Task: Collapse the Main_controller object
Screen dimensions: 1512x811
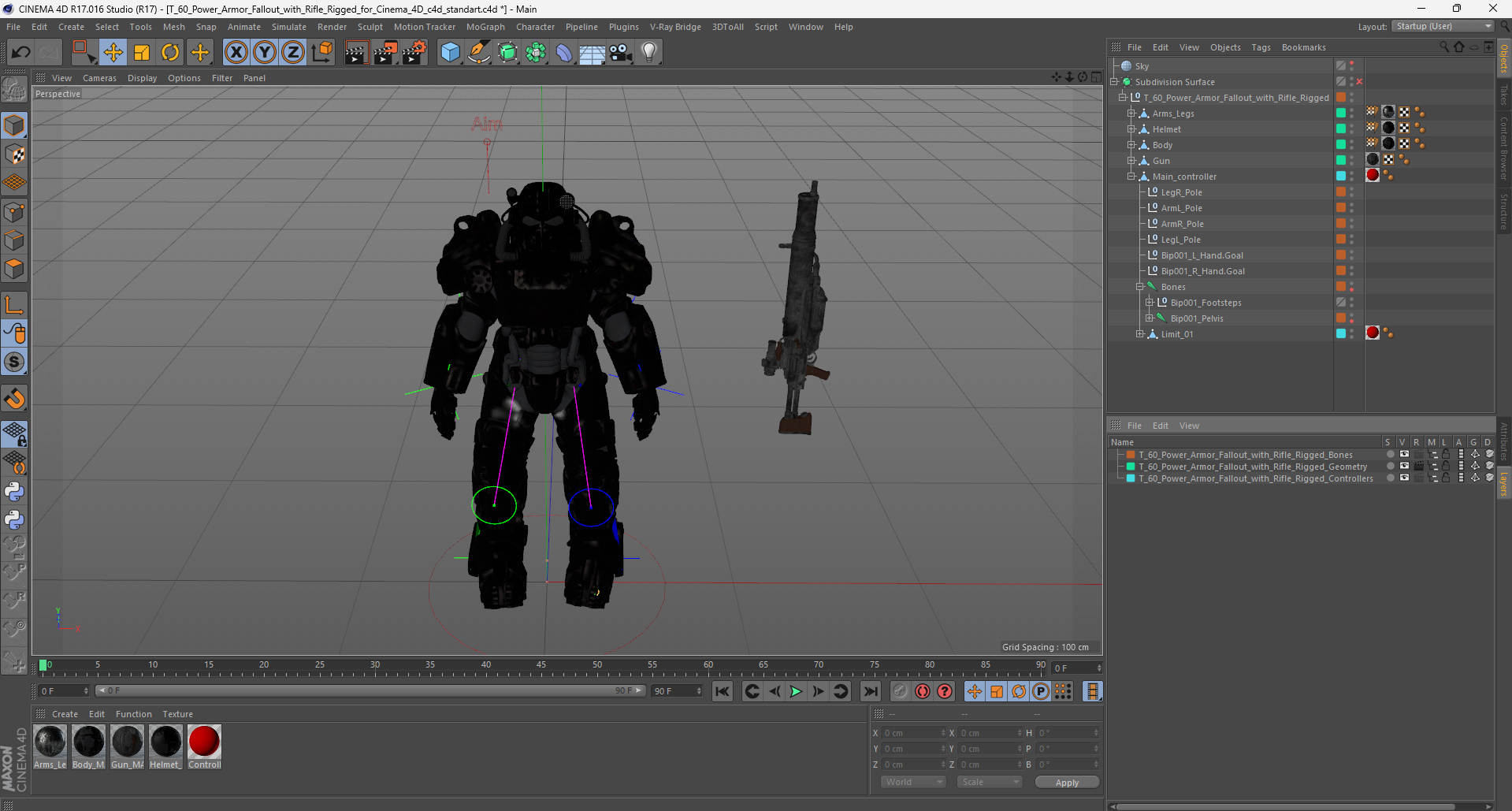Action: point(1131,177)
